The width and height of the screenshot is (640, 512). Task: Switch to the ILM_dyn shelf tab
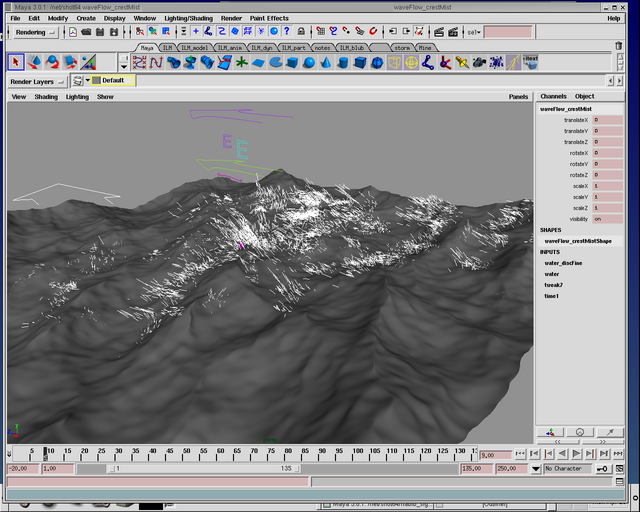pyautogui.click(x=261, y=47)
